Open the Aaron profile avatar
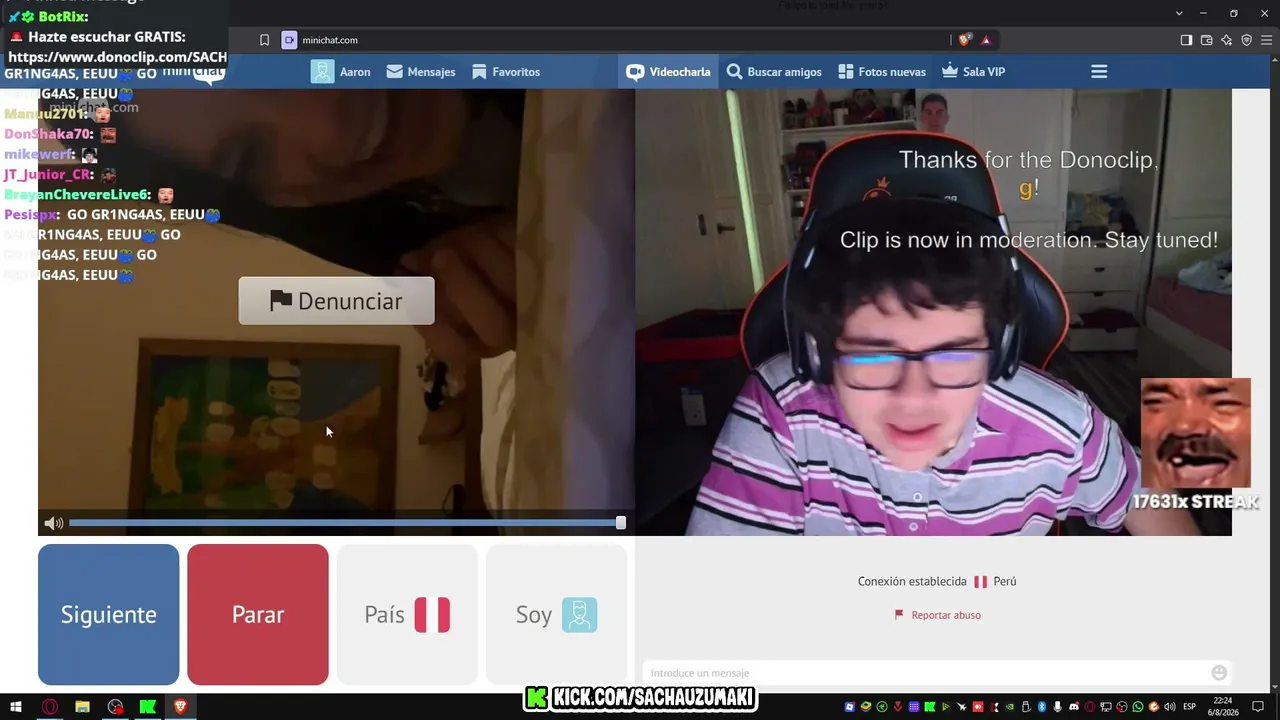The width and height of the screenshot is (1280, 720). pyautogui.click(x=322, y=72)
